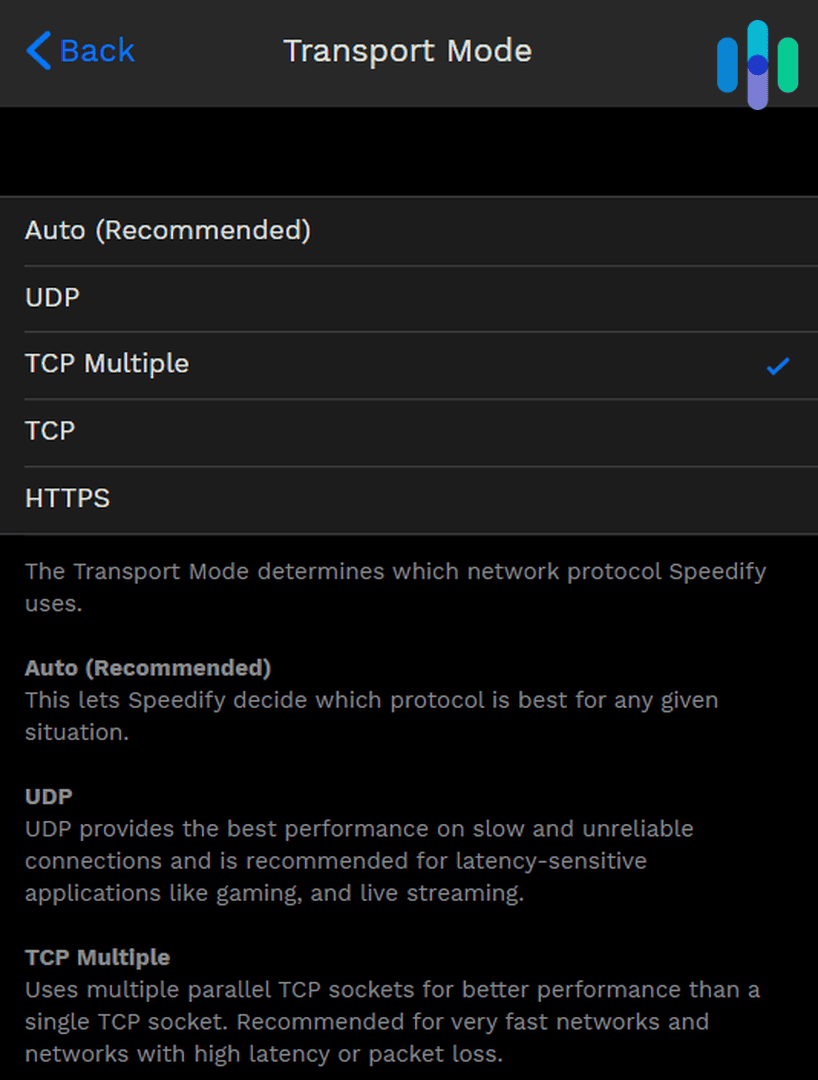
Task: Click the teal left bar of the Speedify logo
Action: [727, 65]
